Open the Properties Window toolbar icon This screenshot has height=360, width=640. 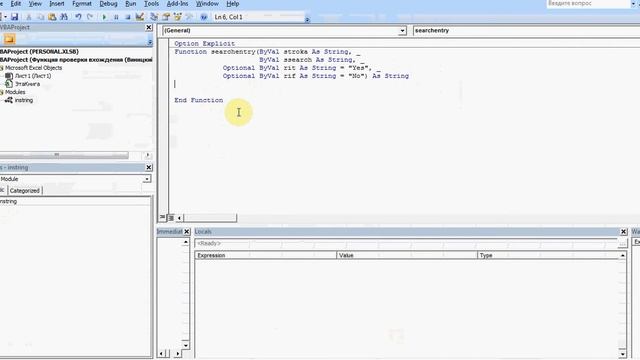166,17
